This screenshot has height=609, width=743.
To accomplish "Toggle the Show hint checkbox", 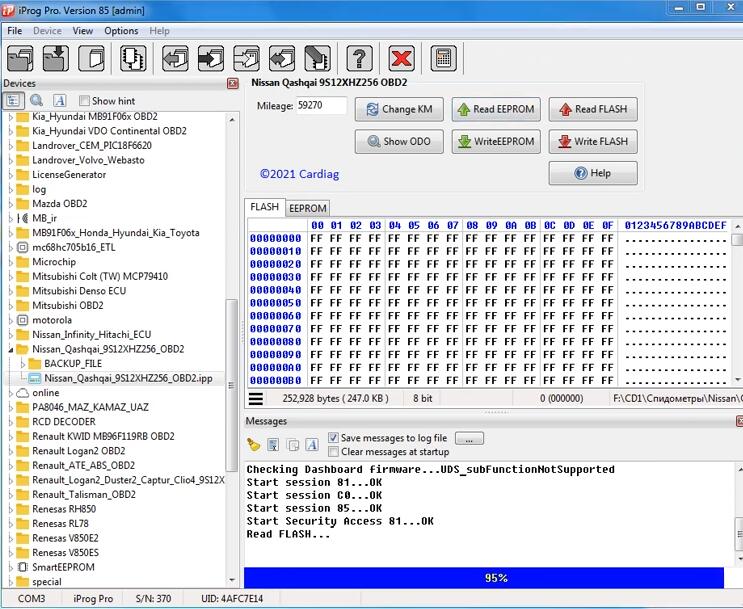I will 84,100.
